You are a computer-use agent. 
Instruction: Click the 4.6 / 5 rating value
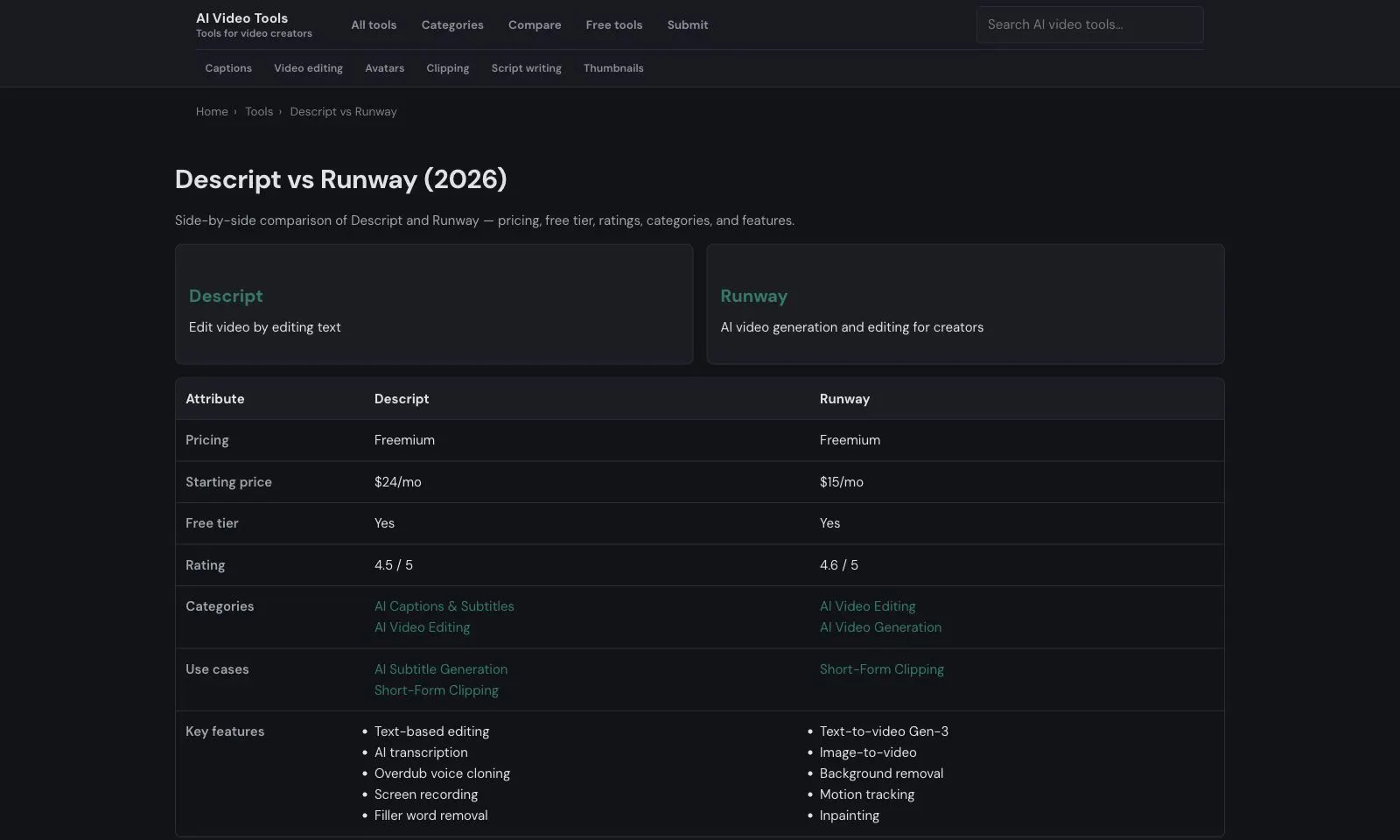(x=839, y=565)
